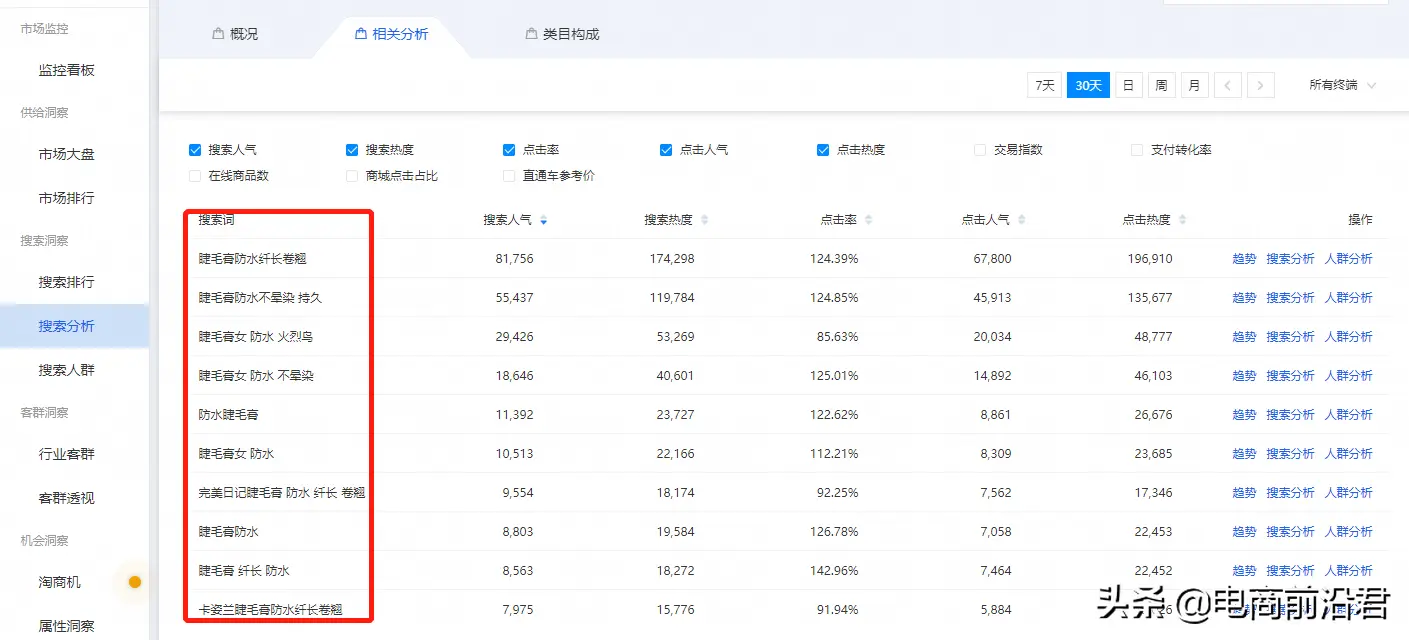Open 人群分析 for 睫毛膏防水纤长卷翘

coord(1348,259)
